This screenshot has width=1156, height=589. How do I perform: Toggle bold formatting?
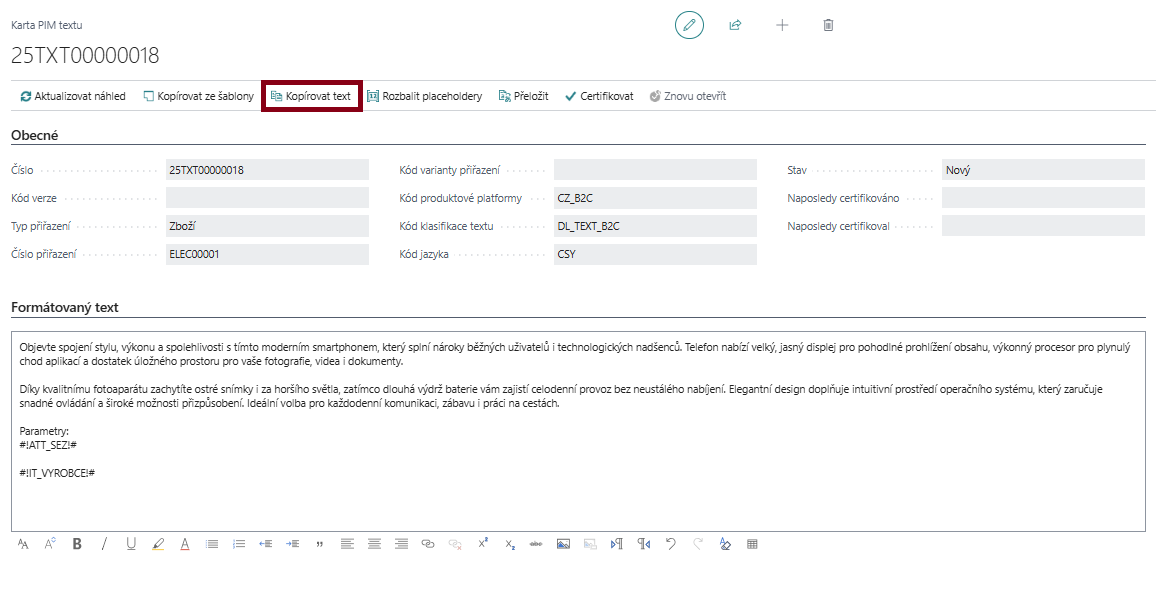point(77,544)
